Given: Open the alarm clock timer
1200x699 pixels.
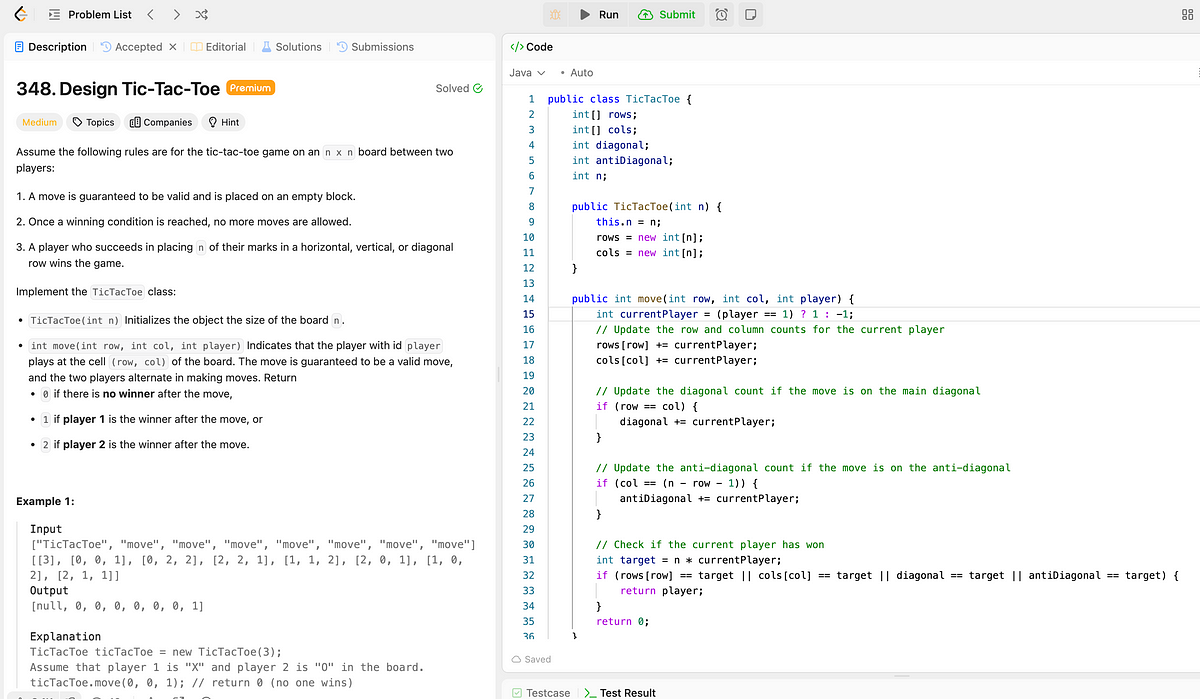Looking at the screenshot, I should tap(722, 14).
